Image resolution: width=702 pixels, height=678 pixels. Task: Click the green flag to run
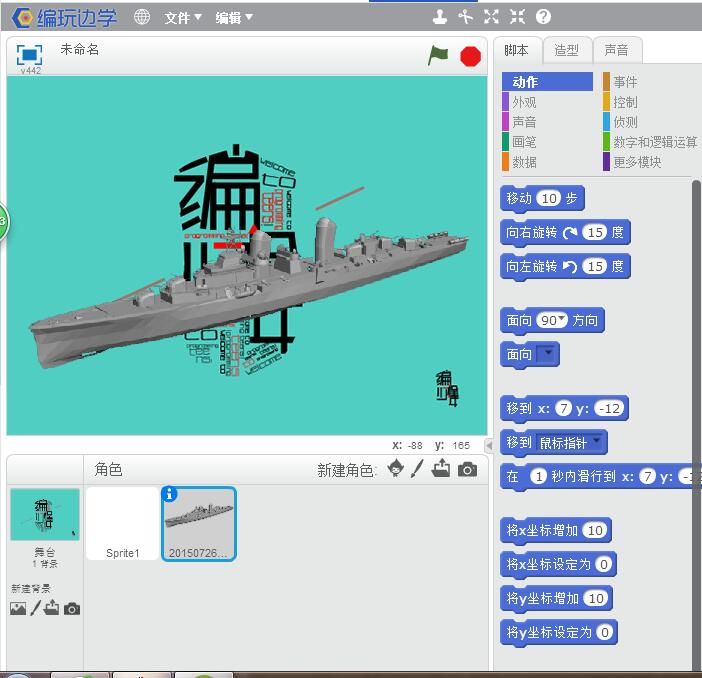(x=438, y=56)
